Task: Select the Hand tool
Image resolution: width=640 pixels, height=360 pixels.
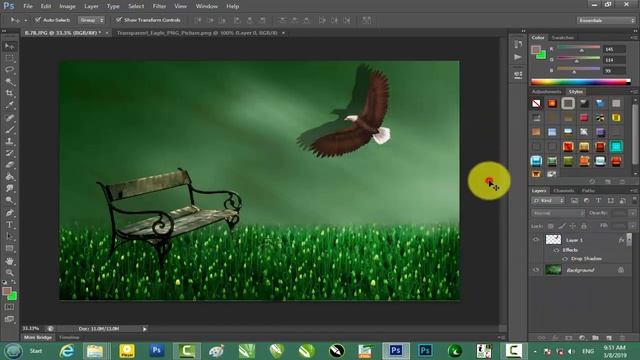Action: (9, 261)
